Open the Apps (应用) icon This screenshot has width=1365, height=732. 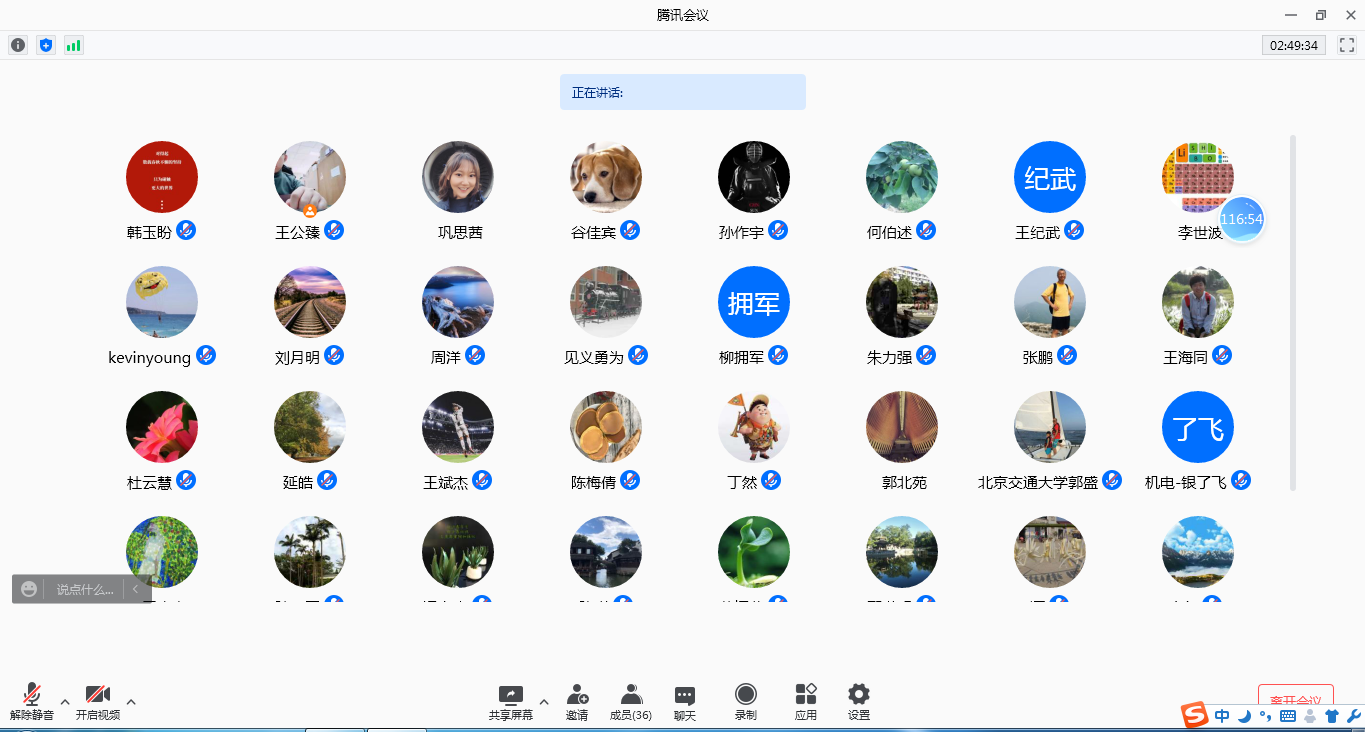(x=806, y=701)
